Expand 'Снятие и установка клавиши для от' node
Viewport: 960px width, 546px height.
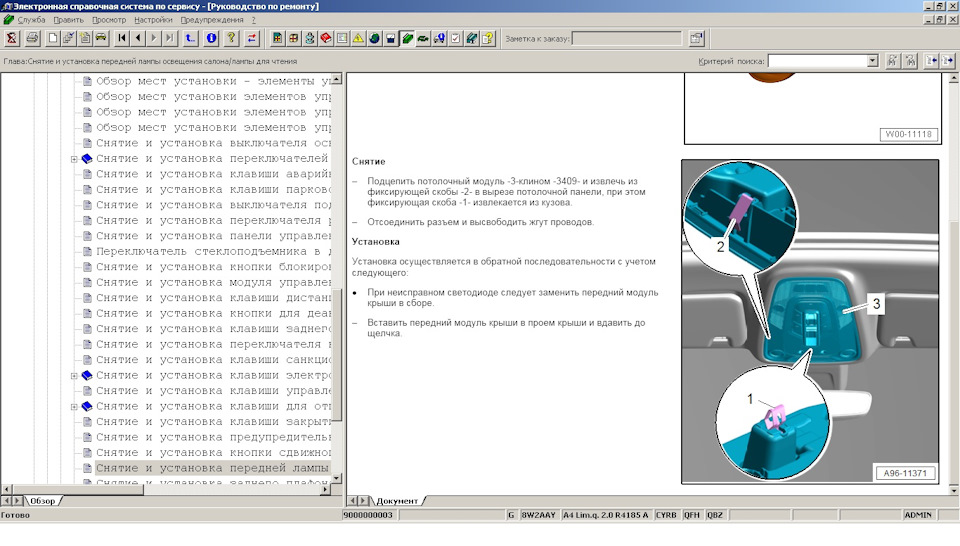74,406
